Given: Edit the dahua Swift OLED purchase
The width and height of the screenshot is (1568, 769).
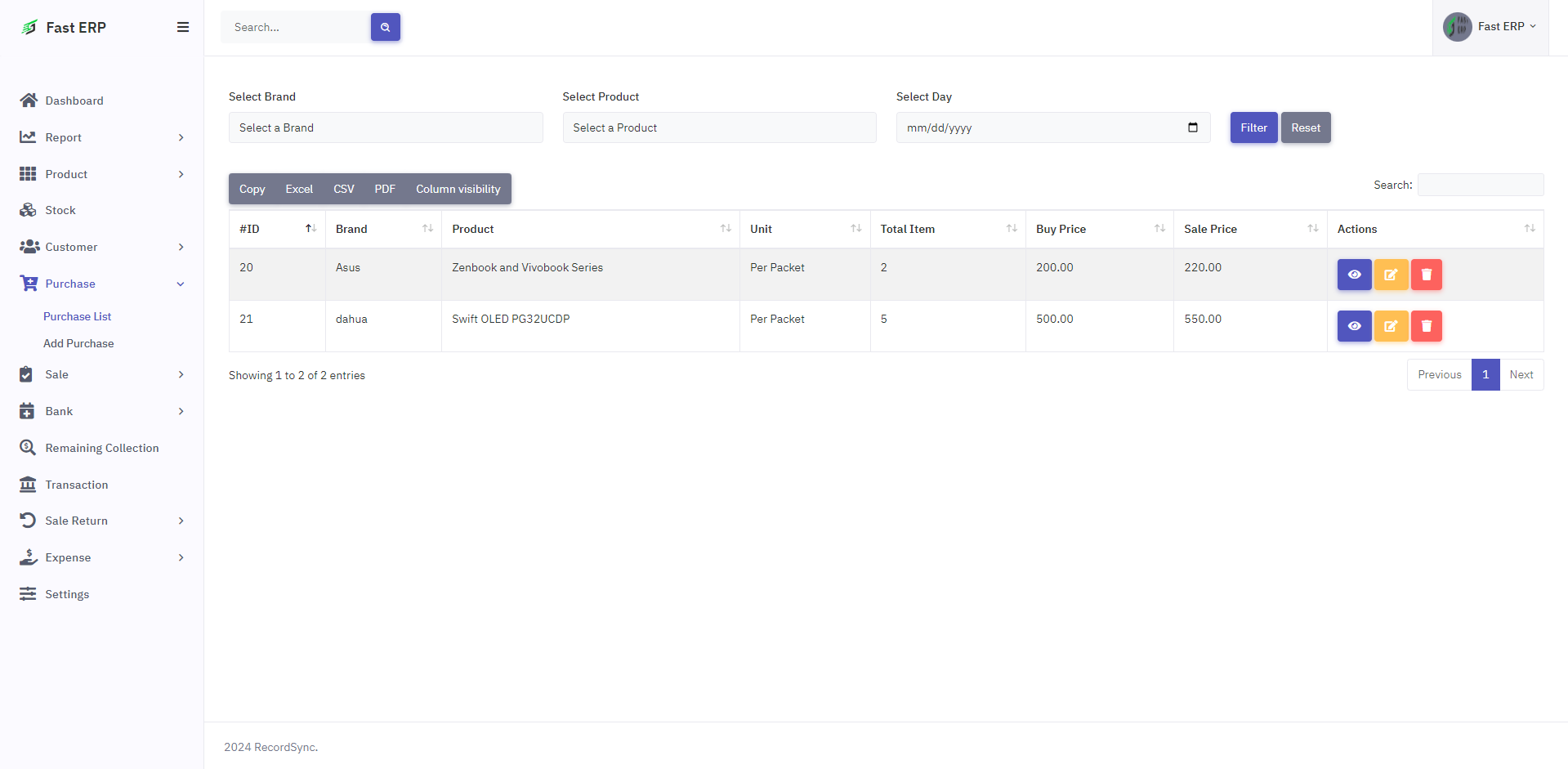Looking at the screenshot, I should coord(1390,326).
